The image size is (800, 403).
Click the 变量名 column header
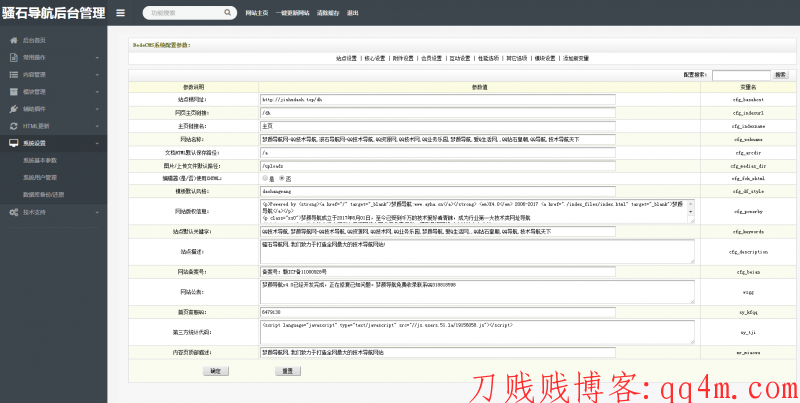tap(748, 87)
